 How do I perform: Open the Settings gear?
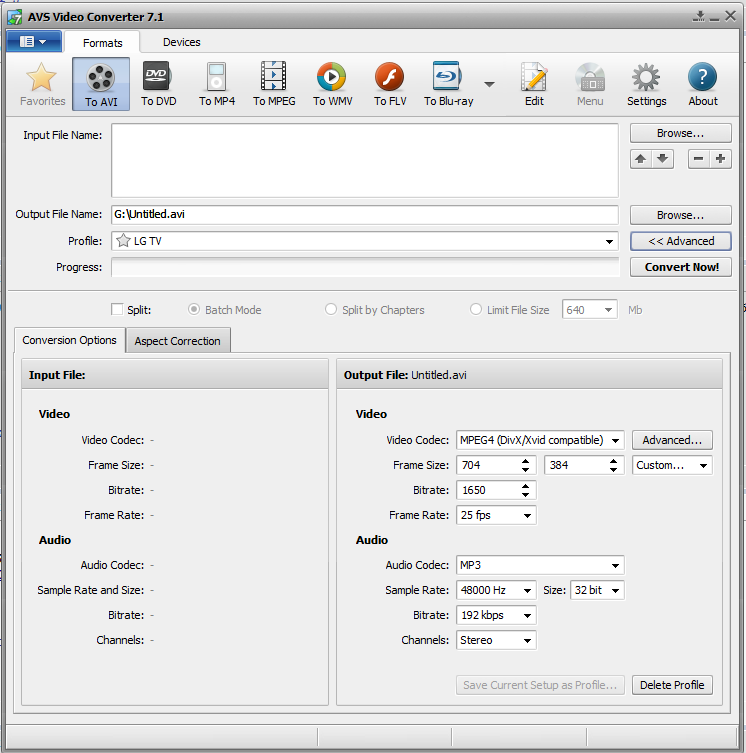click(647, 84)
